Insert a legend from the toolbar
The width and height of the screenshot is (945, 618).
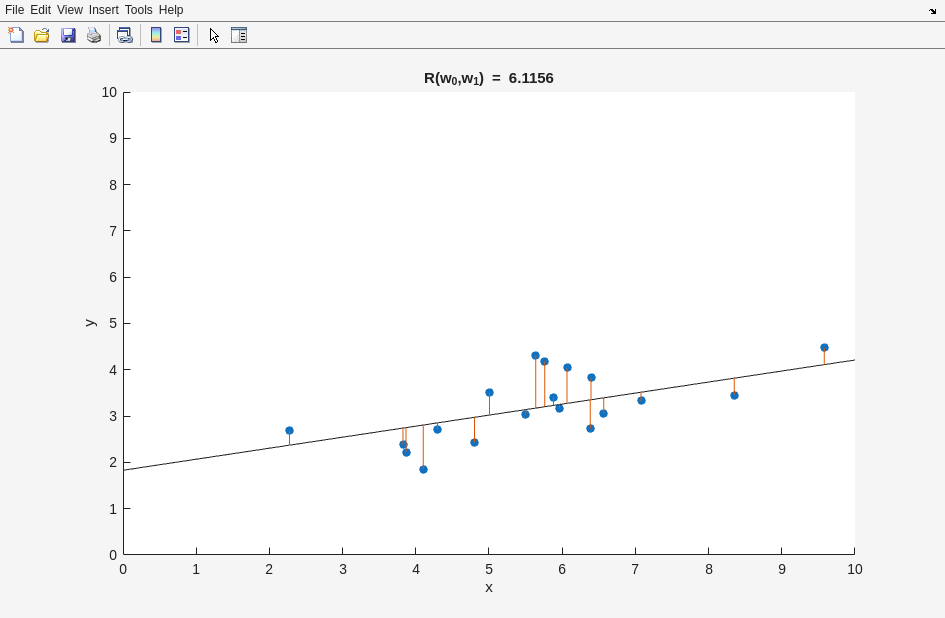[x=181, y=35]
